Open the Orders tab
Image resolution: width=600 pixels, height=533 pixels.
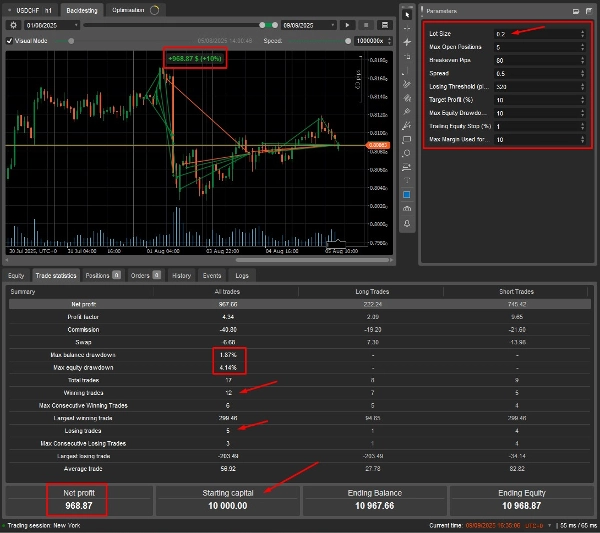145,275
